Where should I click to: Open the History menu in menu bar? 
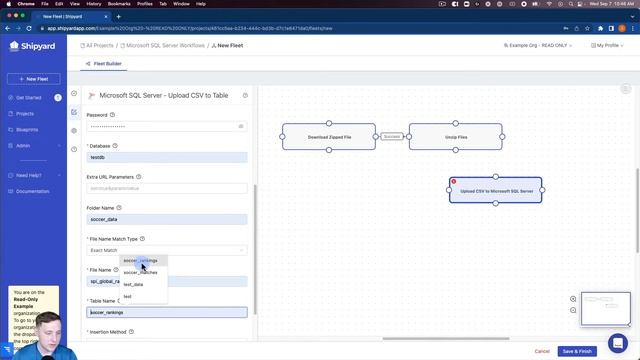point(93,4)
